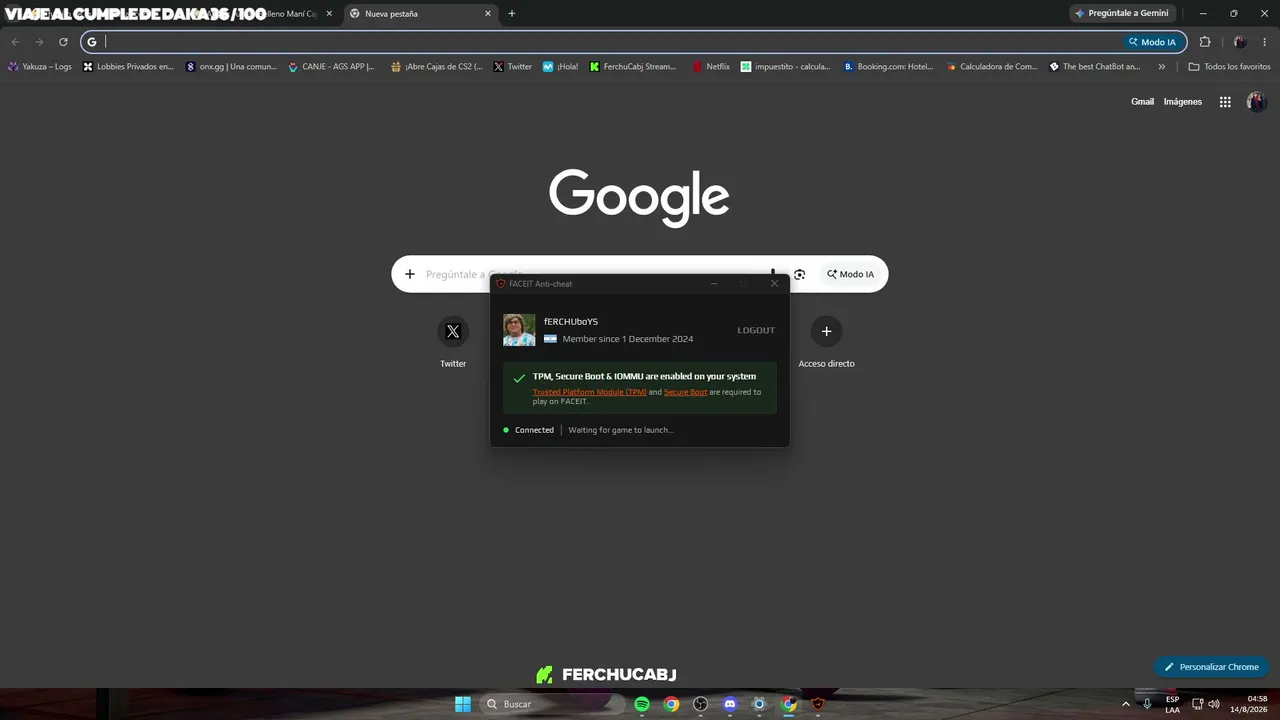This screenshot has height=720, width=1280.
Task: Open the Yakuza – Logs bookmark
Action: 40,67
